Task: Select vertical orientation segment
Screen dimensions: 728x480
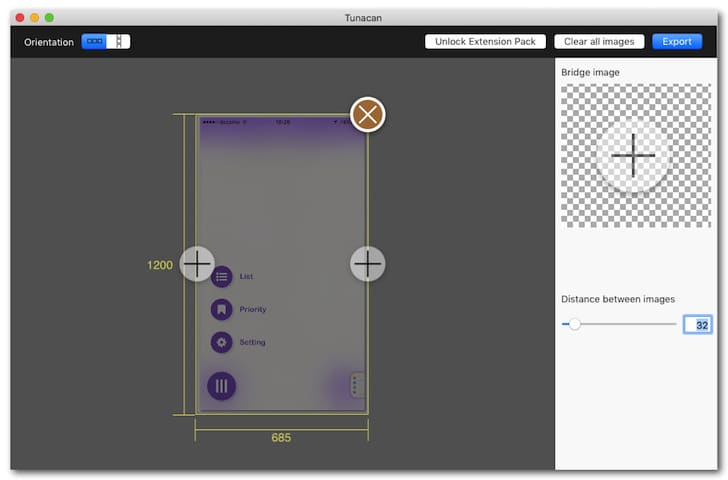Action: coord(118,42)
